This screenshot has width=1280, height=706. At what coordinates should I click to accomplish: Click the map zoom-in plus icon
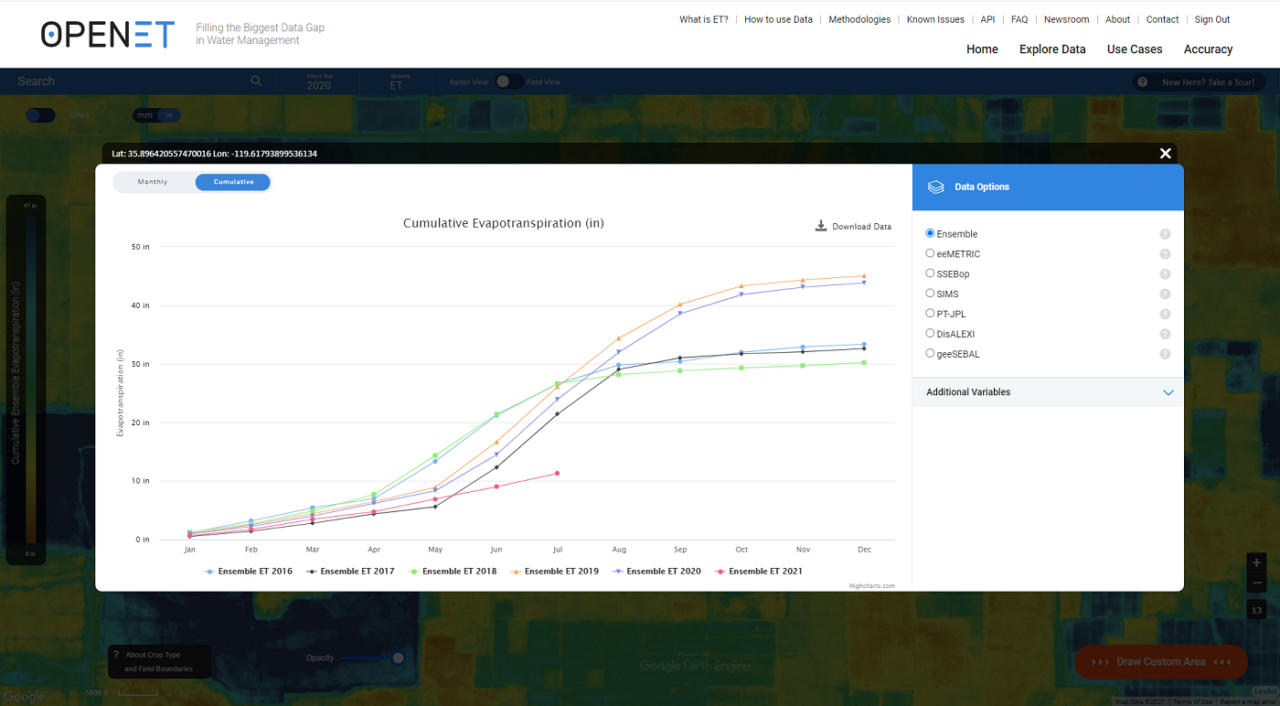(x=1256, y=563)
